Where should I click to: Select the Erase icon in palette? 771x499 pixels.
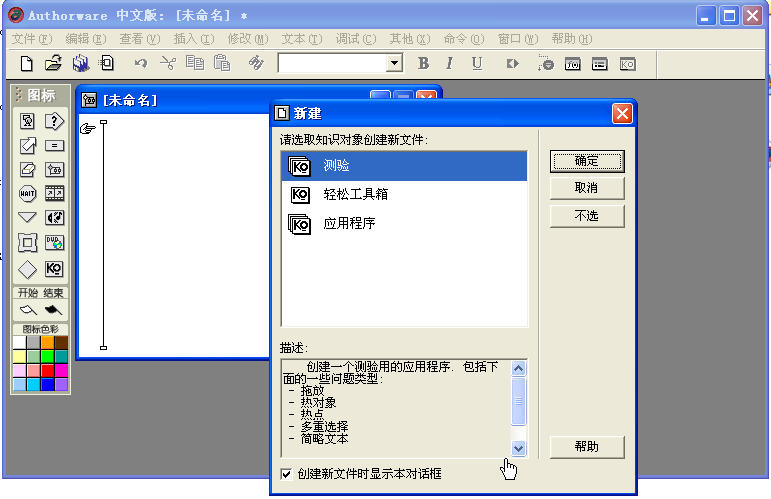pyautogui.click(x=28, y=170)
